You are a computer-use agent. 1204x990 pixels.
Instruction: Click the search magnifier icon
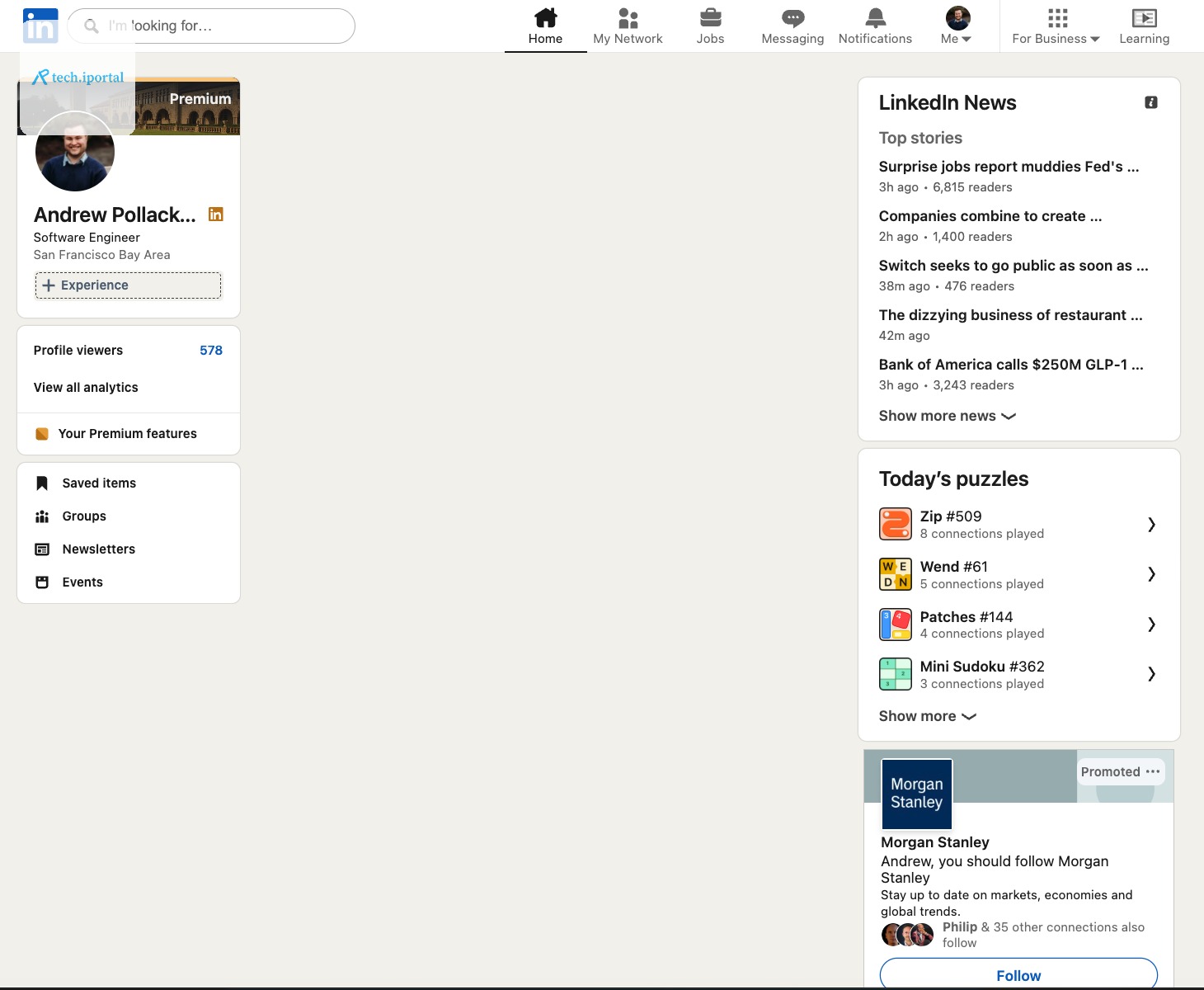pyautogui.click(x=92, y=26)
